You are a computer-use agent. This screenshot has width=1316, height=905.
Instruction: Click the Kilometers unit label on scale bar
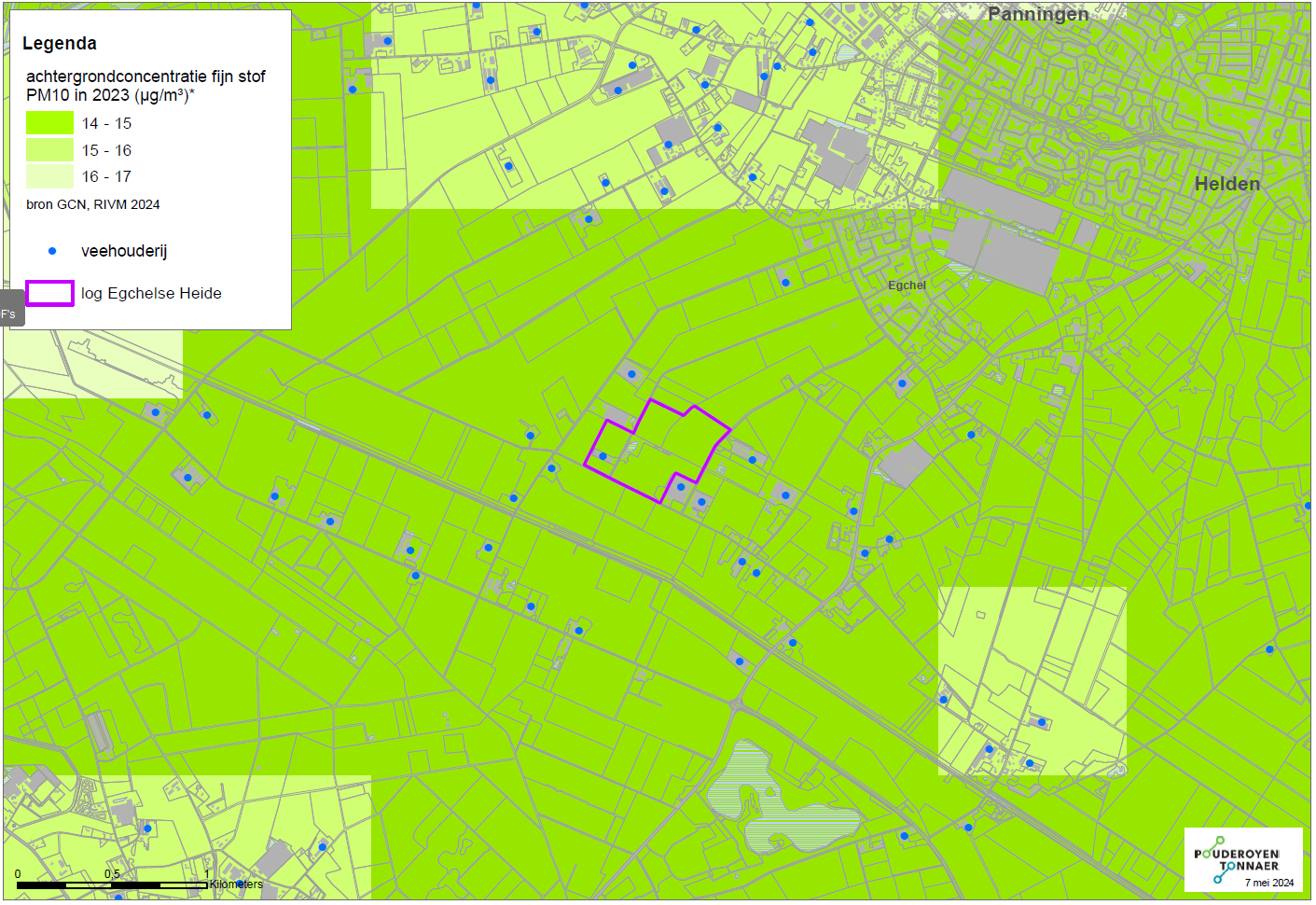(236, 884)
